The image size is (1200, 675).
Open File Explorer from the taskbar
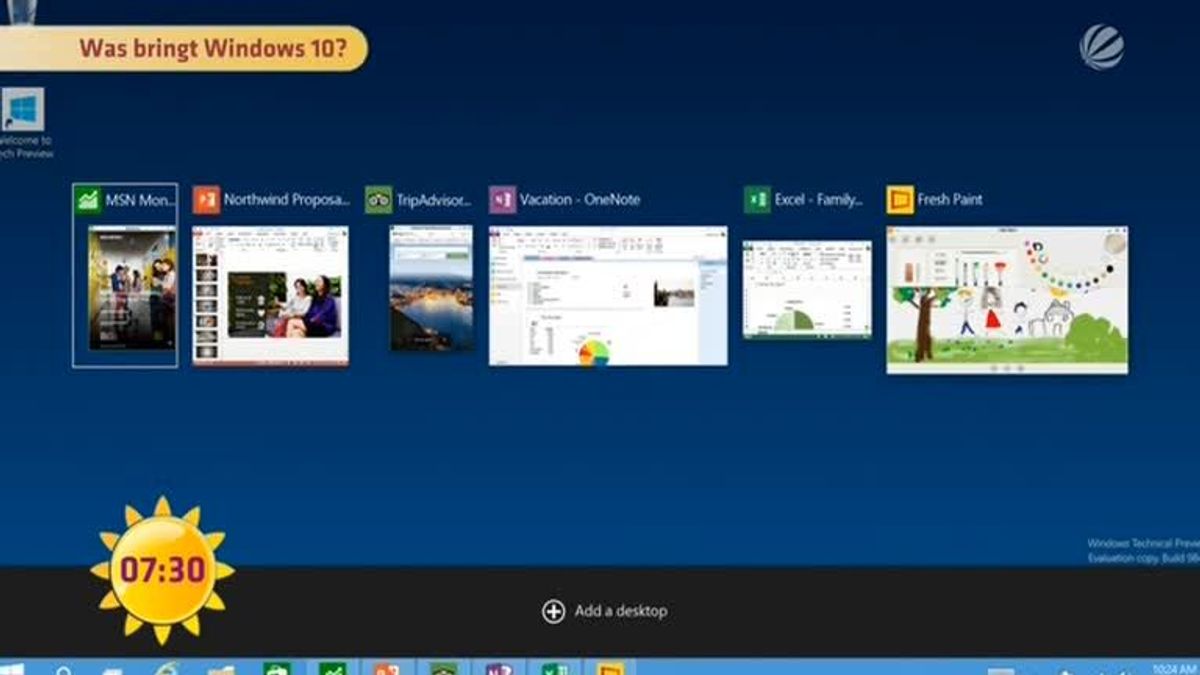[x=221, y=669]
